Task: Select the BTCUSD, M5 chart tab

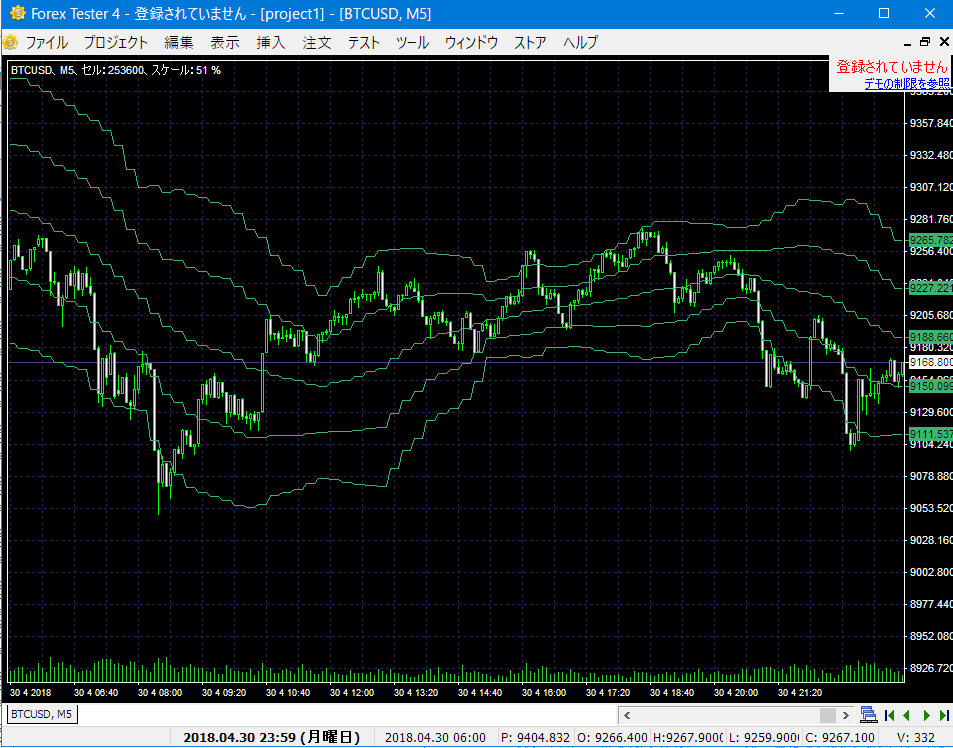Action: coord(42,714)
